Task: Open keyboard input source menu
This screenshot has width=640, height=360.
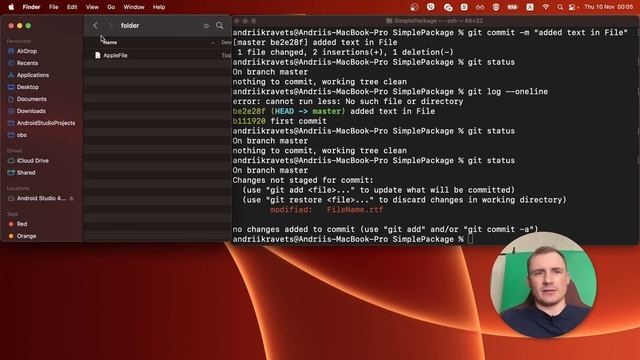Action: point(530,7)
